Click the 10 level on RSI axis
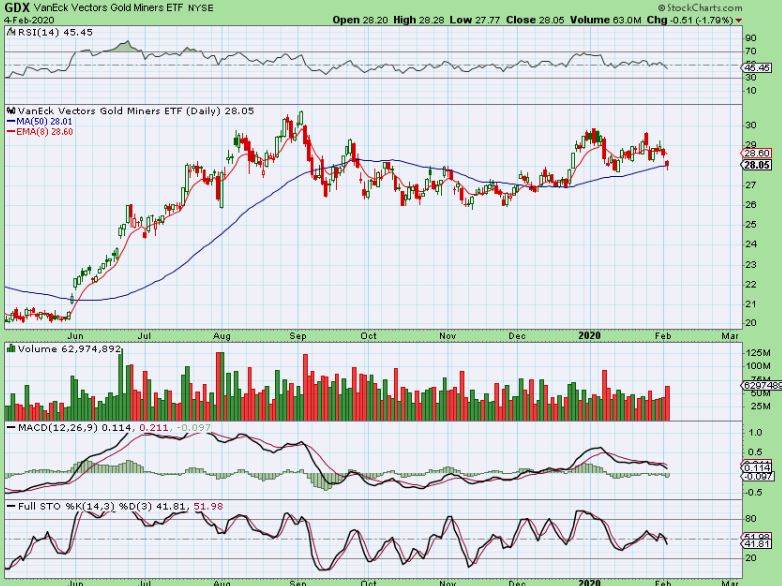Viewport: 782px width, 586px height. click(751, 91)
